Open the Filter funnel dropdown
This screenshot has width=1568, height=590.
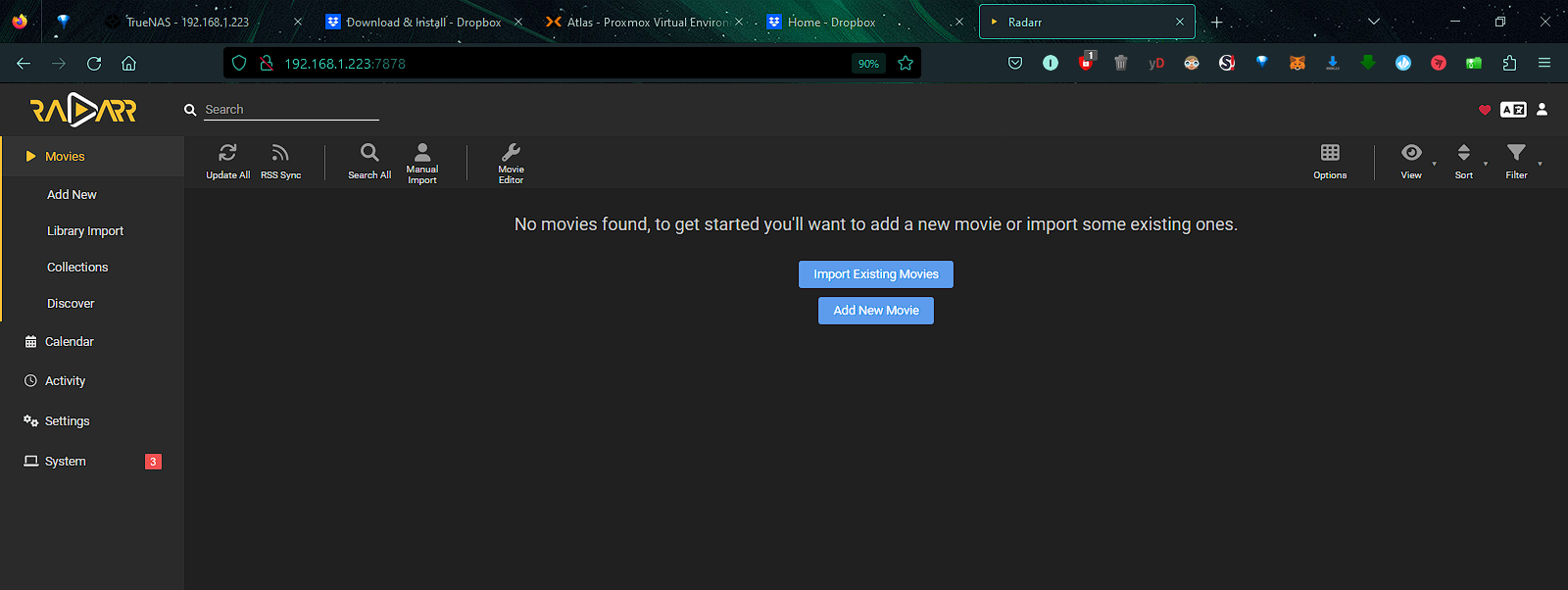tap(1517, 161)
